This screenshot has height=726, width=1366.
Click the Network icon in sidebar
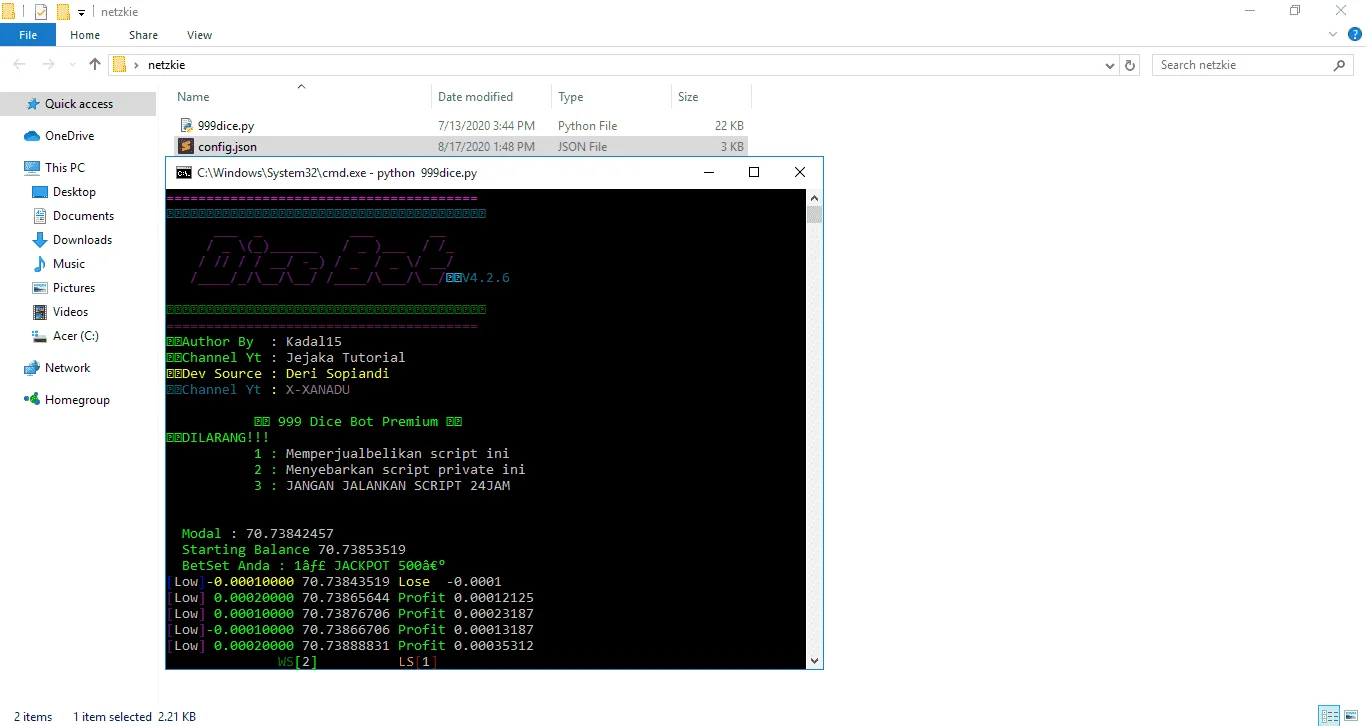[x=32, y=368]
